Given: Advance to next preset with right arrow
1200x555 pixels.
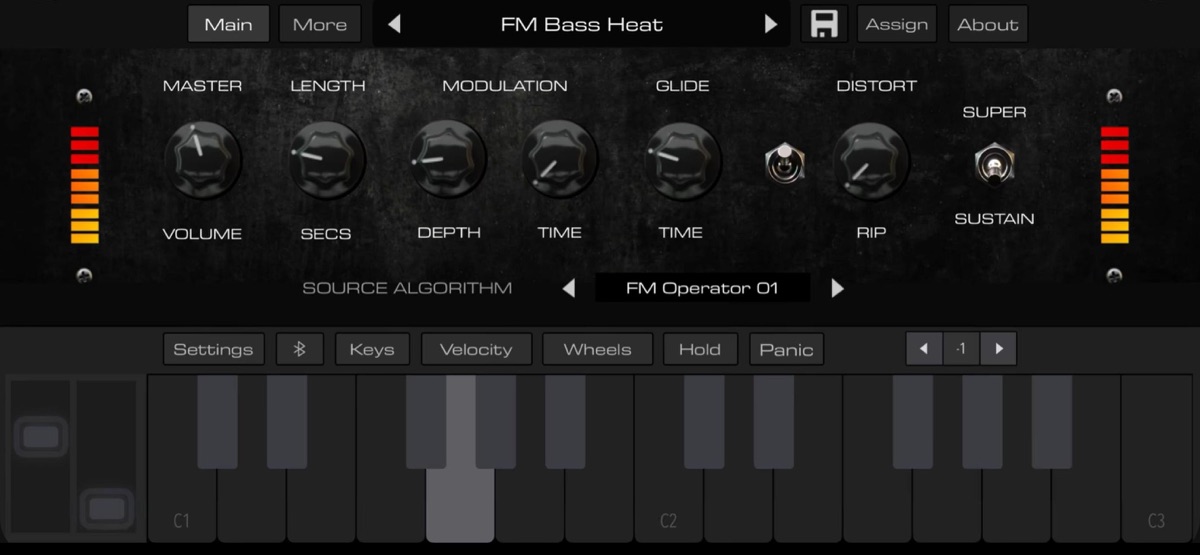Looking at the screenshot, I should (771, 24).
